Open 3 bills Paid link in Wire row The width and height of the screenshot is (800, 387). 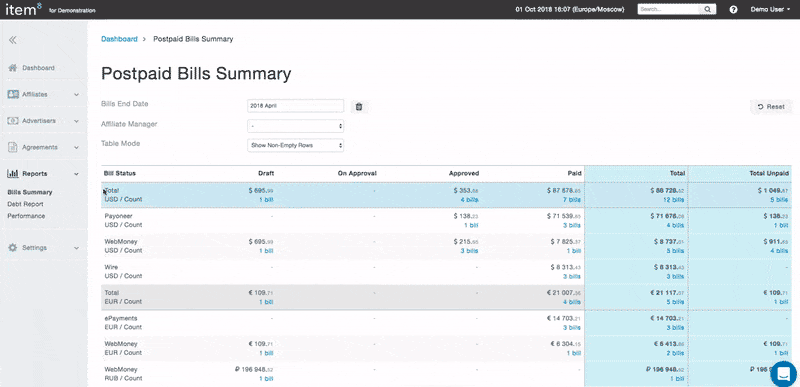click(571, 276)
